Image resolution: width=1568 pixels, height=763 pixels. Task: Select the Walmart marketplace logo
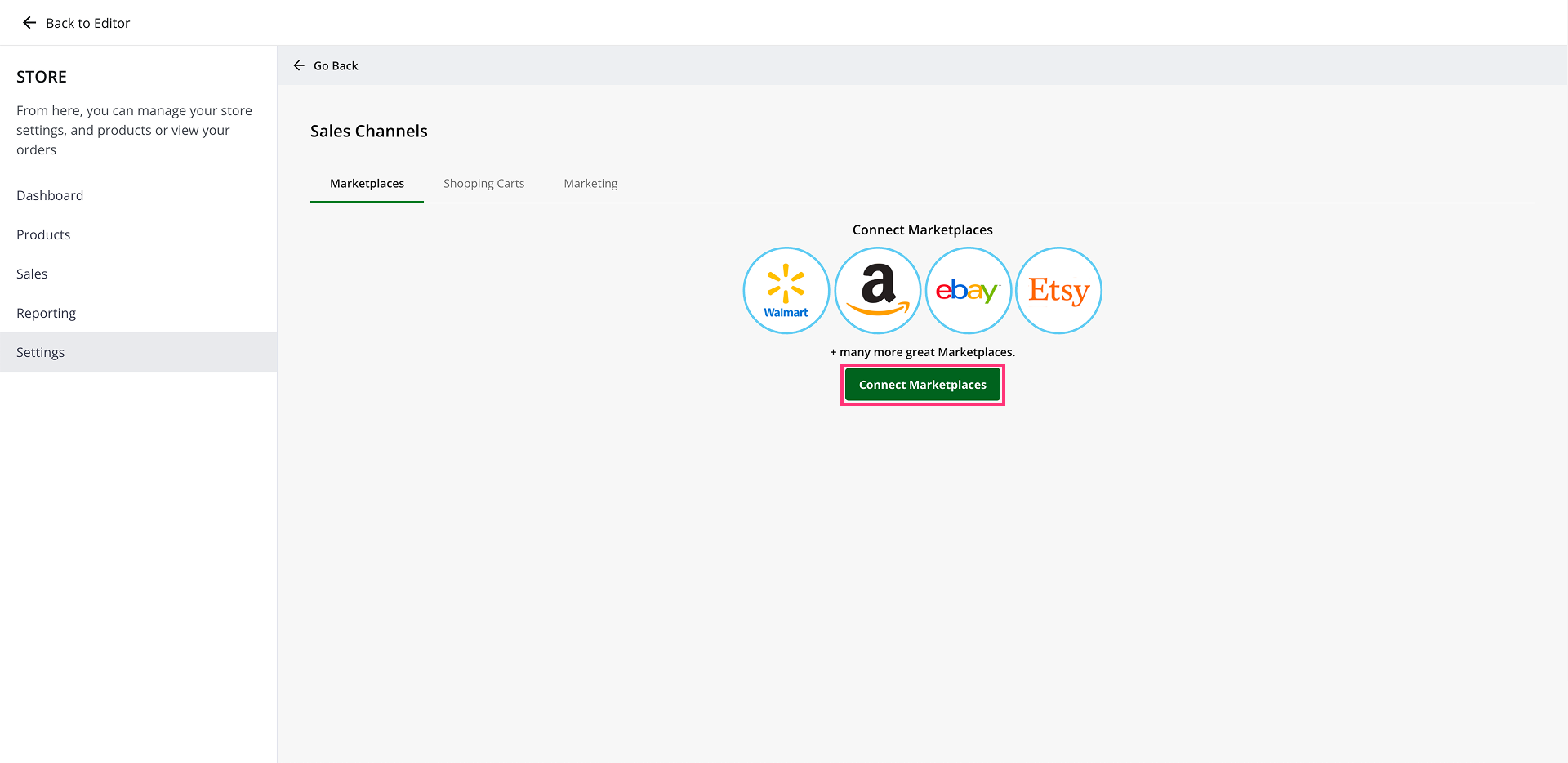[x=786, y=290]
